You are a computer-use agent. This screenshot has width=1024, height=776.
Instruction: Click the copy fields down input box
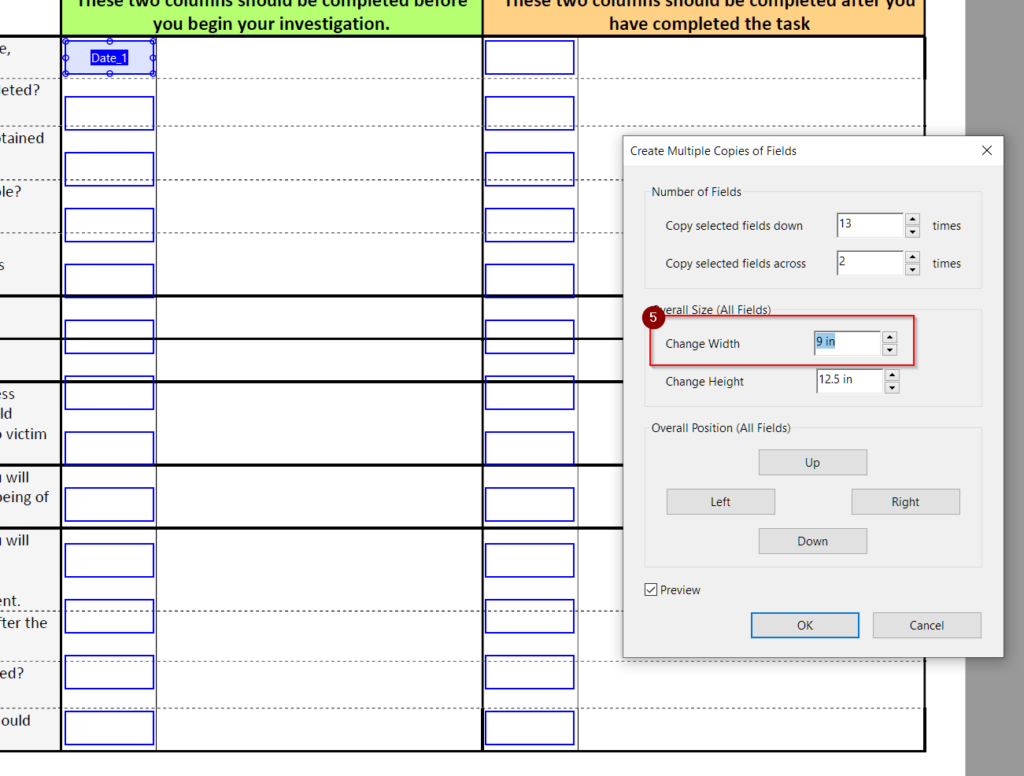click(x=869, y=225)
